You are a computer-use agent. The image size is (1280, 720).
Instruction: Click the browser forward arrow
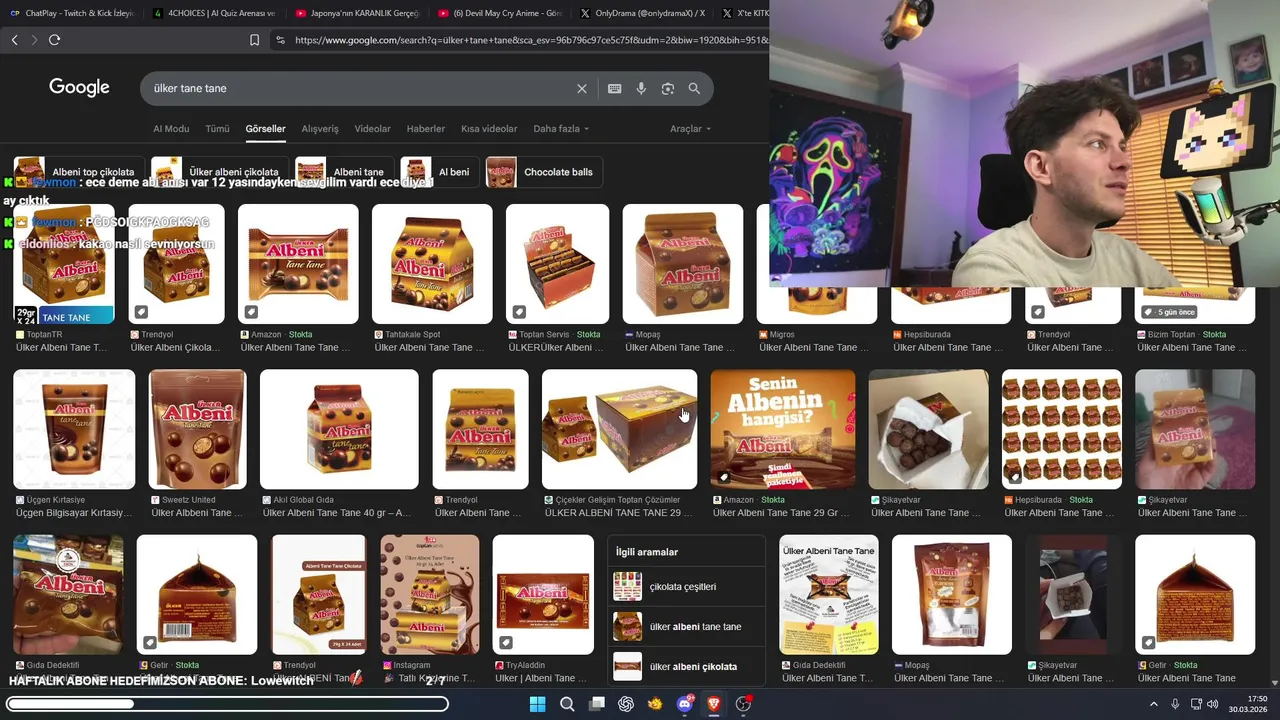point(34,40)
